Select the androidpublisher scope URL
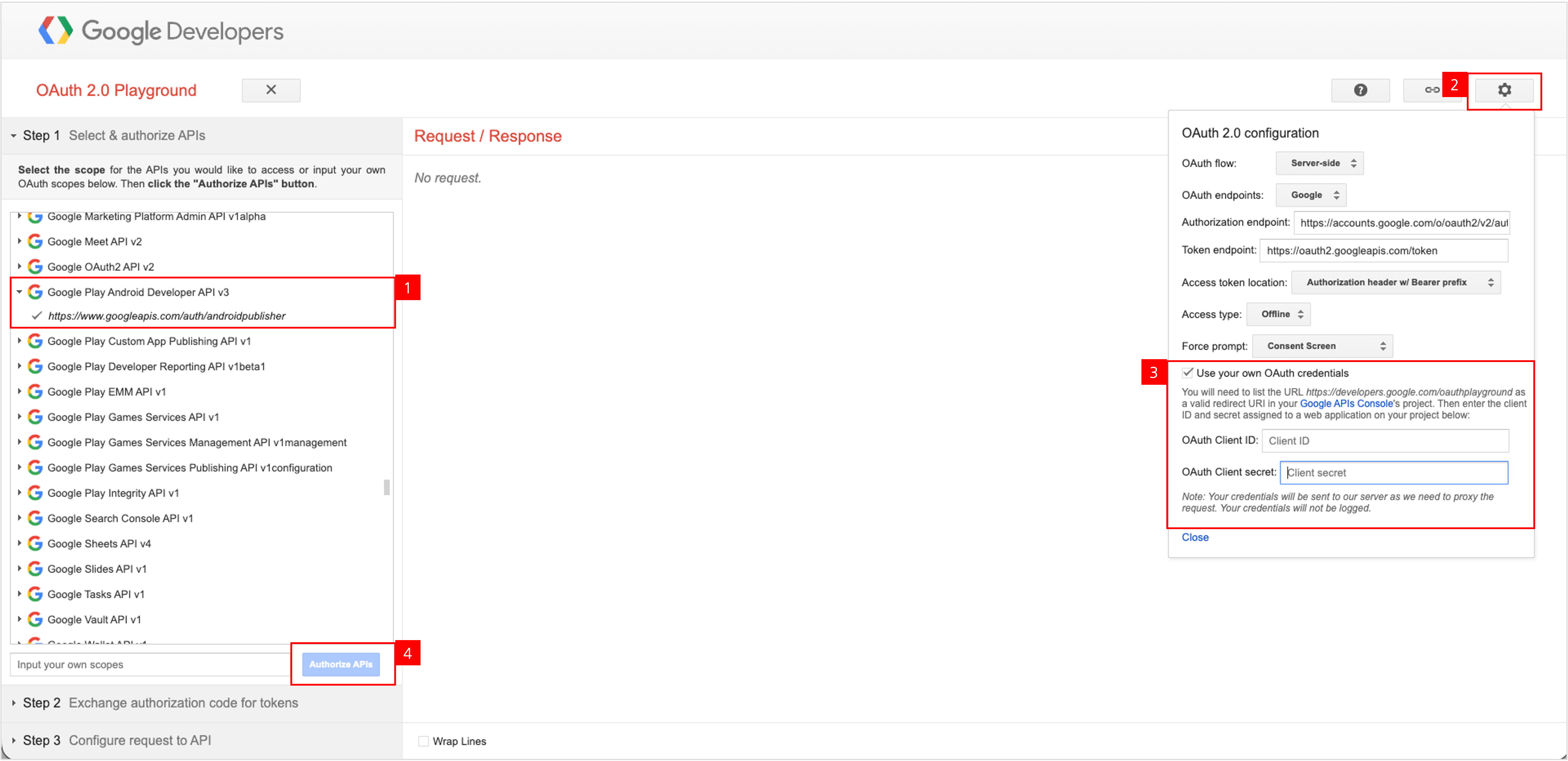1568x761 pixels. (x=167, y=316)
